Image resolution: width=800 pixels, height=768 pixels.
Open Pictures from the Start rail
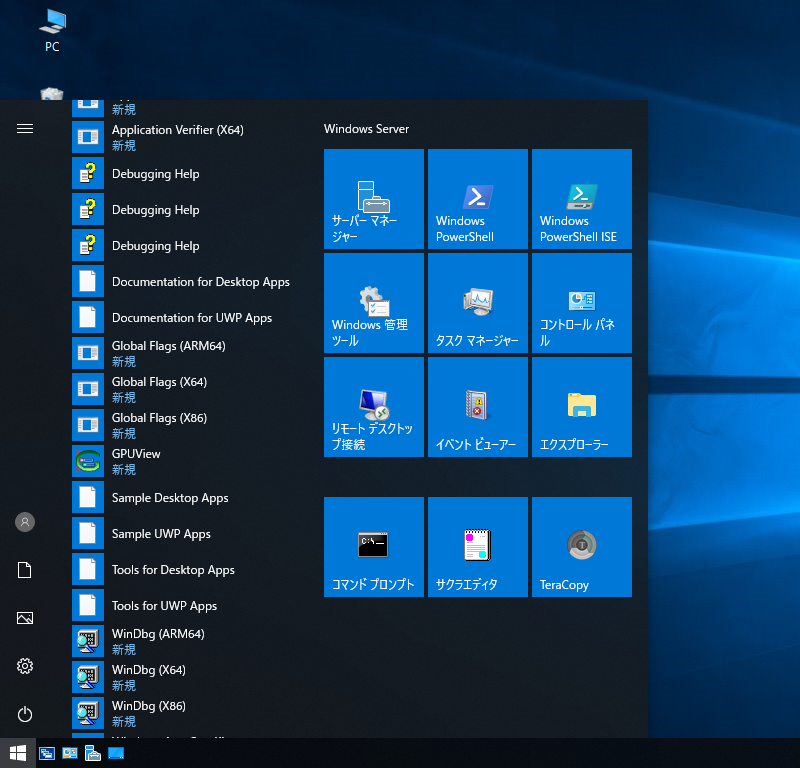[x=24, y=618]
